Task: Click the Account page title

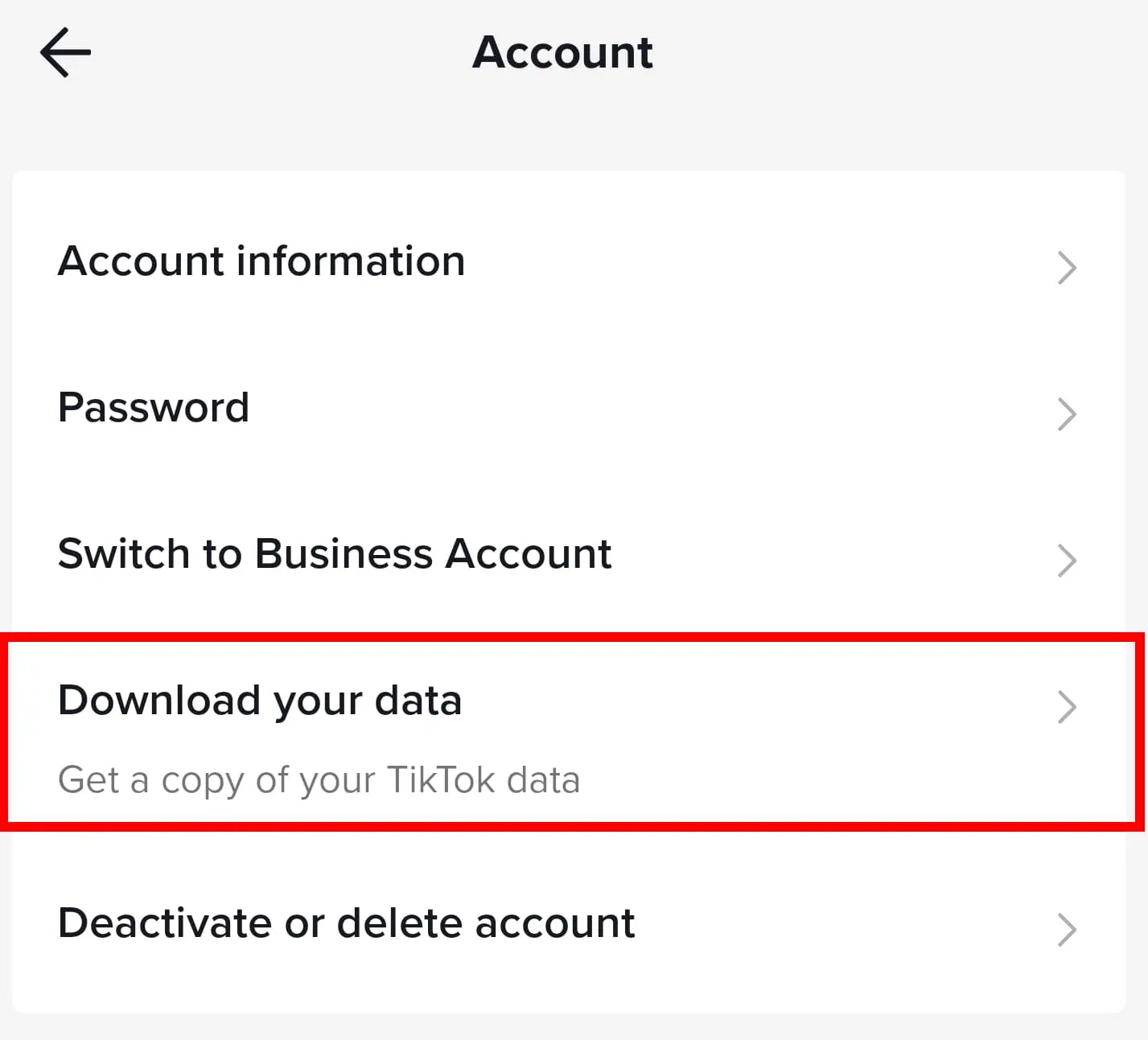Action: pos(562,53)
